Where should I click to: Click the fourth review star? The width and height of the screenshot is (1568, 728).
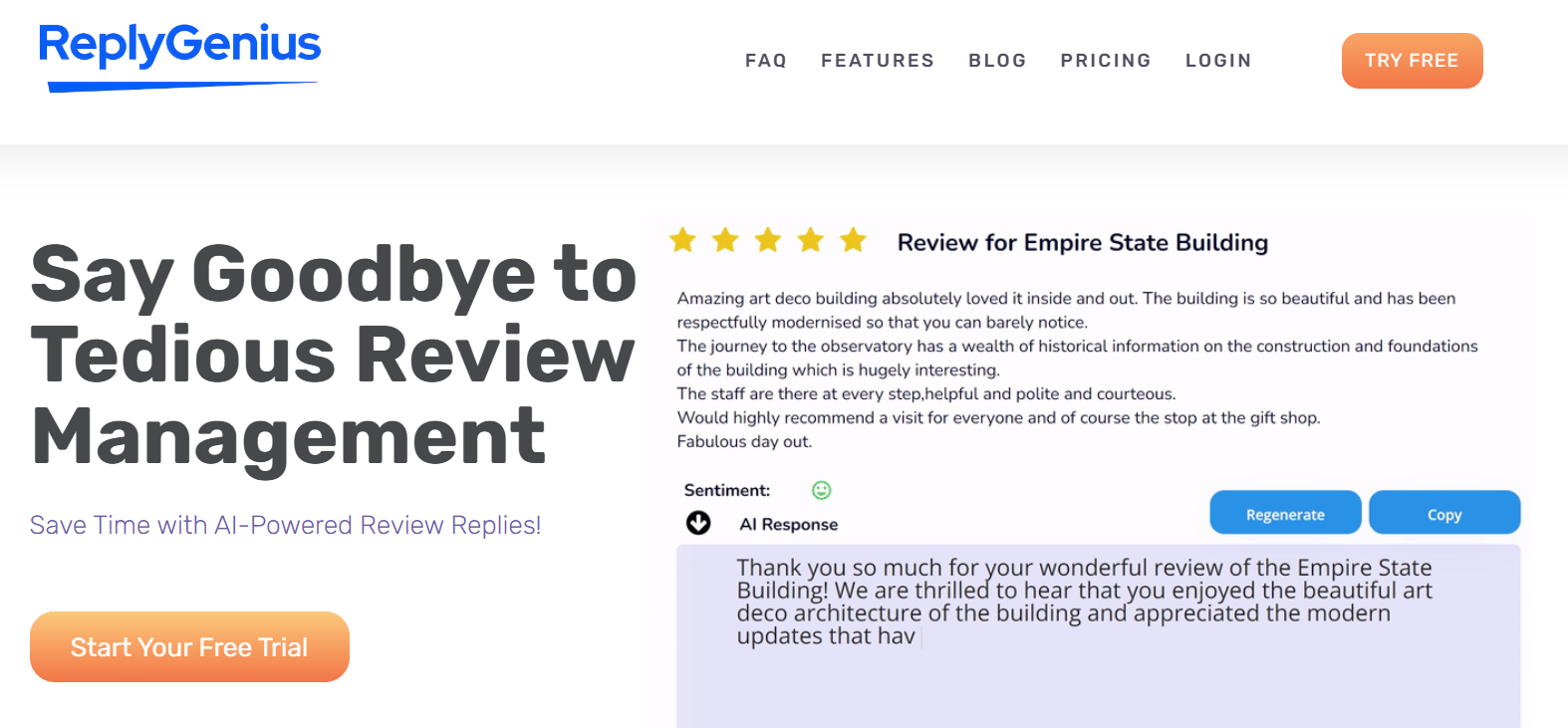point(811,240)
